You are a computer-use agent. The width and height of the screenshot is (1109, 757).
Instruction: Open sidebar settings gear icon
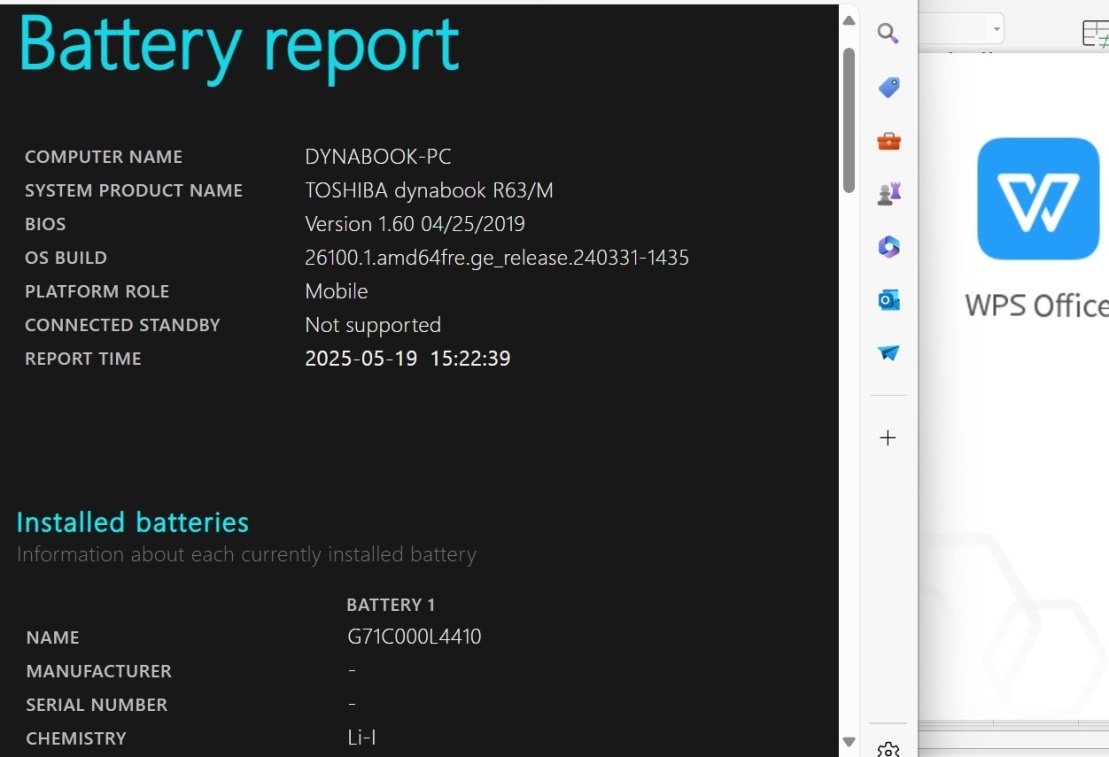pos(888,750)
